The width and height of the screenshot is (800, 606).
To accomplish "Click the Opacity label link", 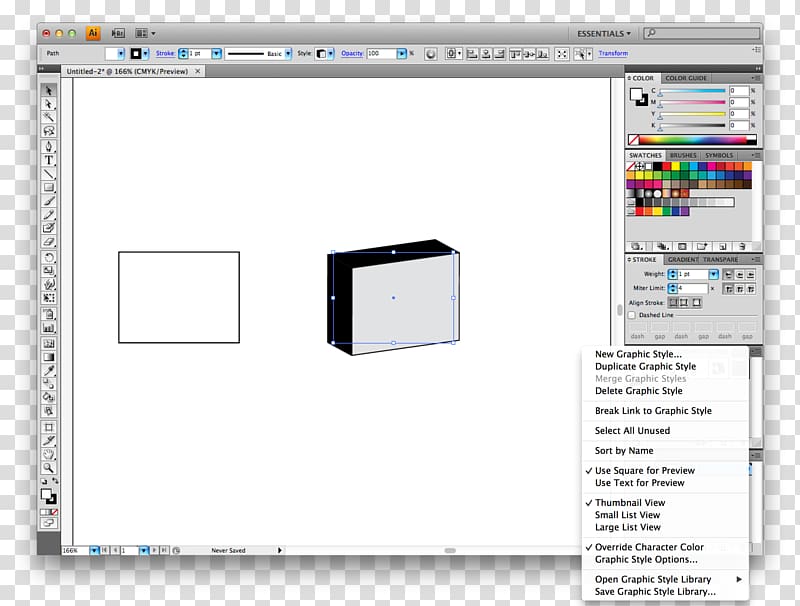I will point(352,53).
